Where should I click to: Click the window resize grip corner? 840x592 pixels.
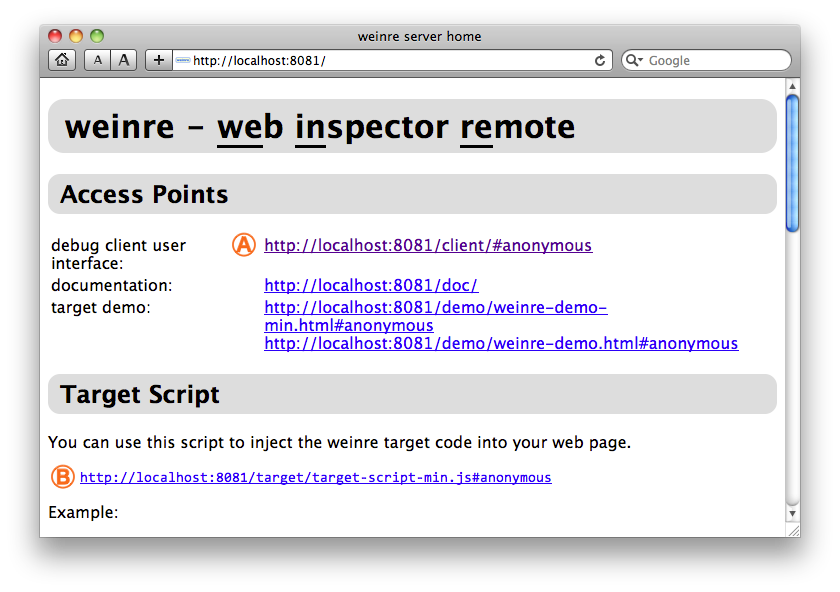point(794,531)
